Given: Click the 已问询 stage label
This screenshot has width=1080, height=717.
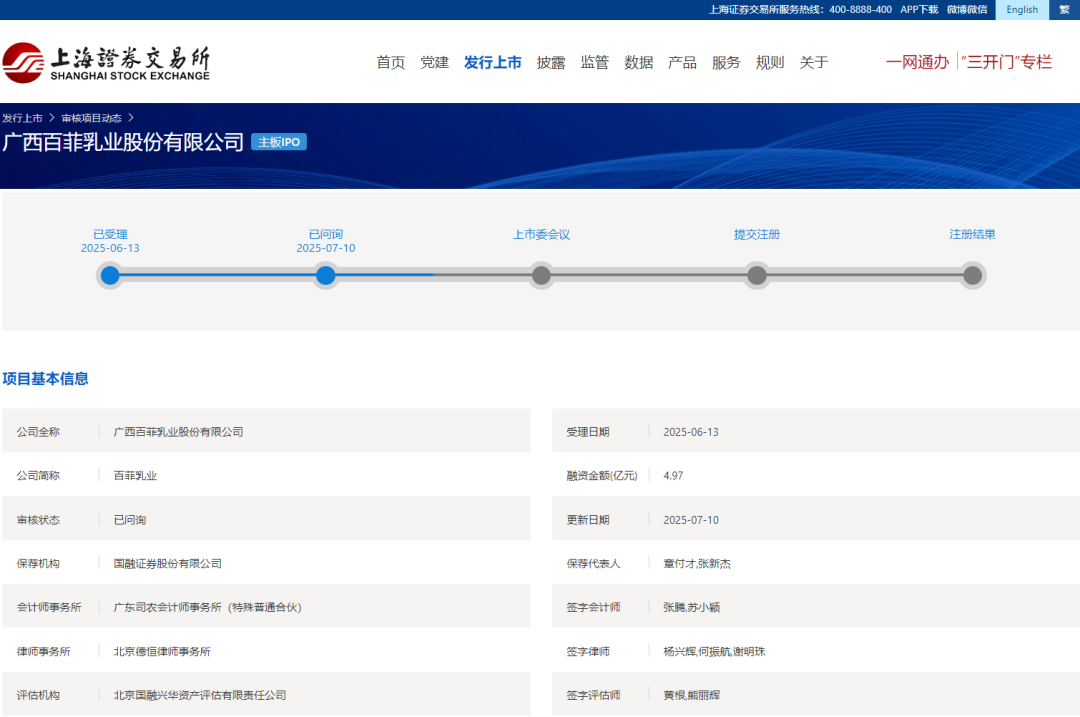Looking at the screenshot, I should tap(326, 235).
